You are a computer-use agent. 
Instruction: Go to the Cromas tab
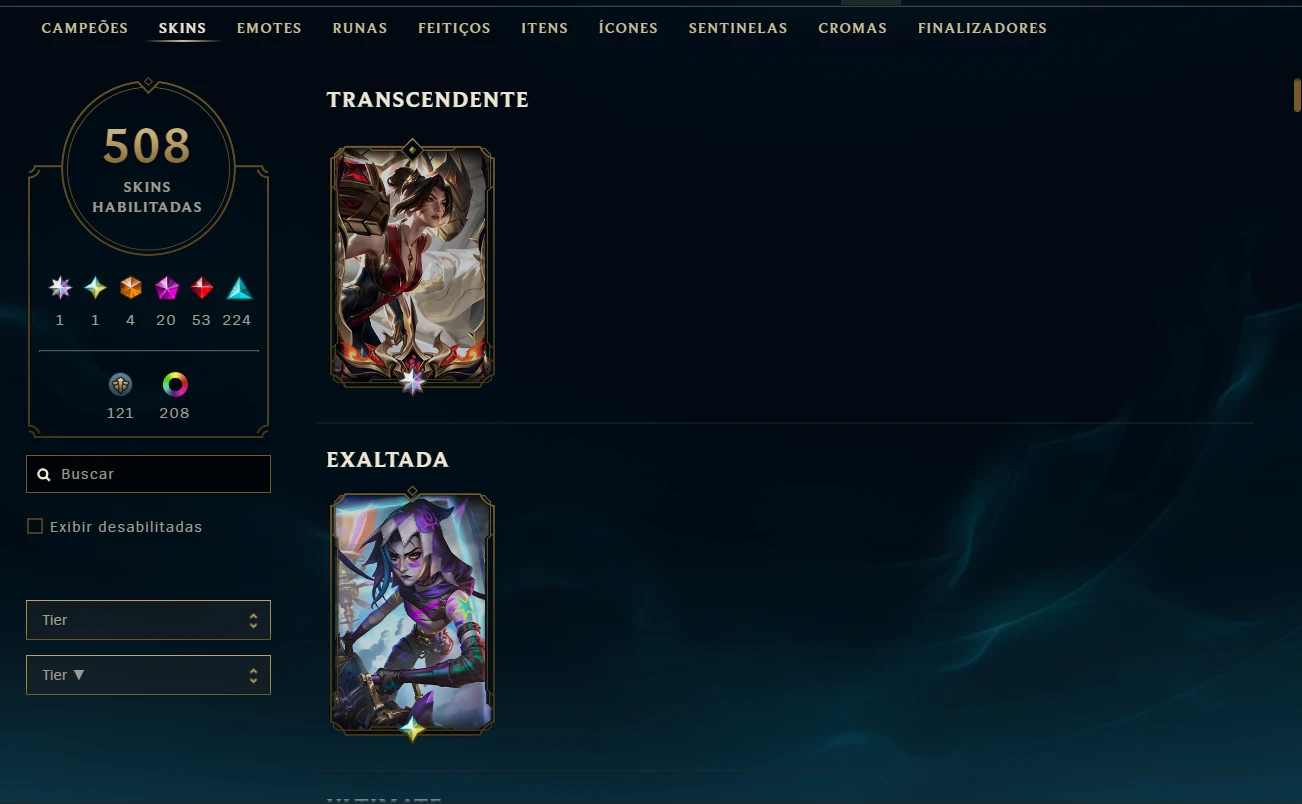pyautogui.click(x=852, y=28)
